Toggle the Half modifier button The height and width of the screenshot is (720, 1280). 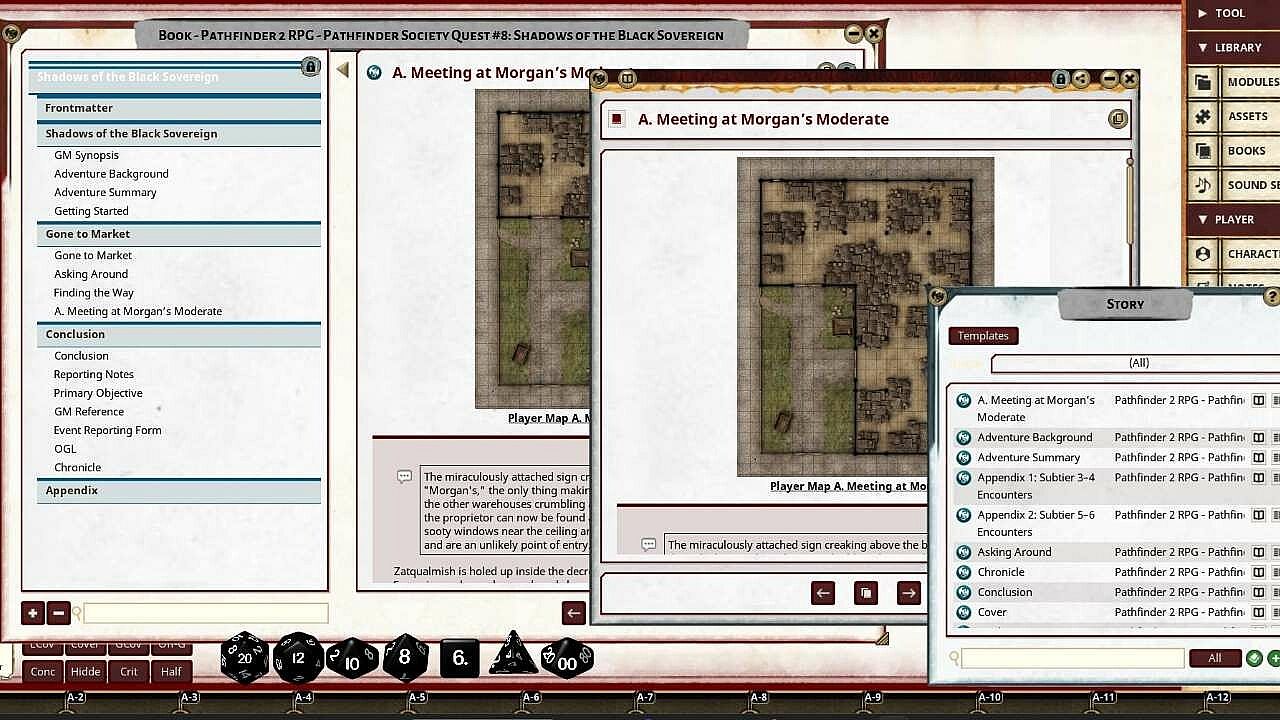tap(171, 672)
